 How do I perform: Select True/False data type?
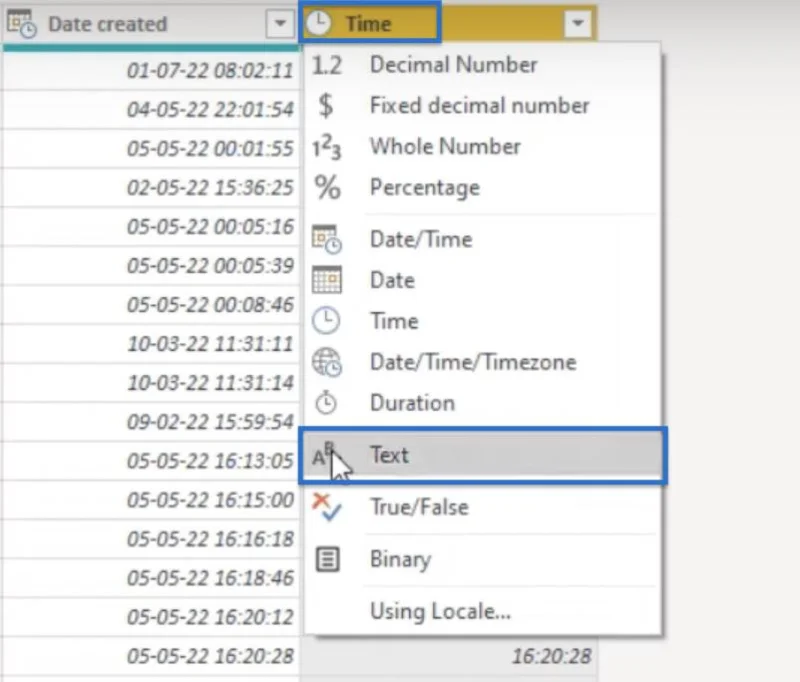pos(483,507)
